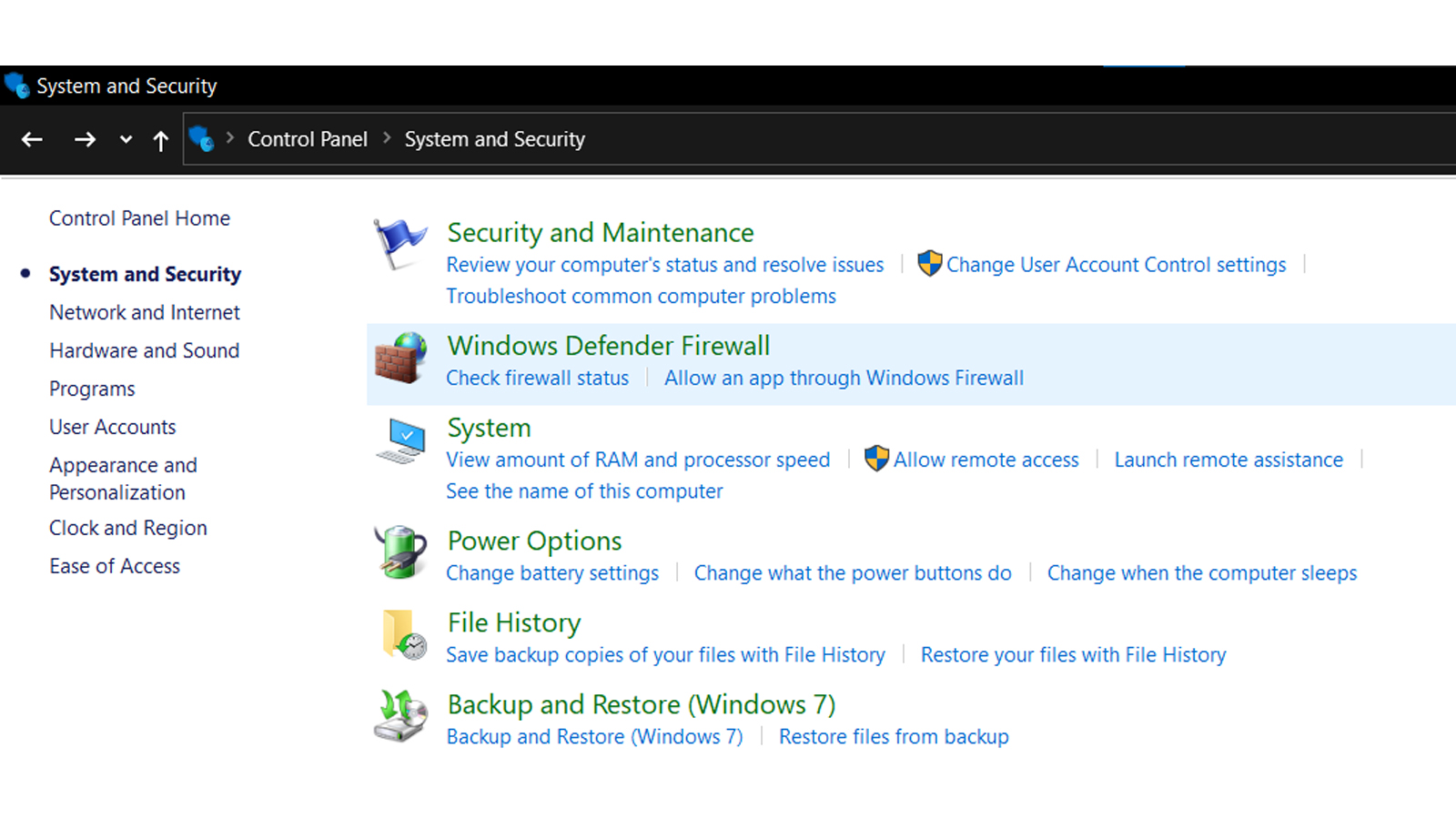Open Control Panel Home in sidebar
This screenshot has width=1456, height=819.
139,218
